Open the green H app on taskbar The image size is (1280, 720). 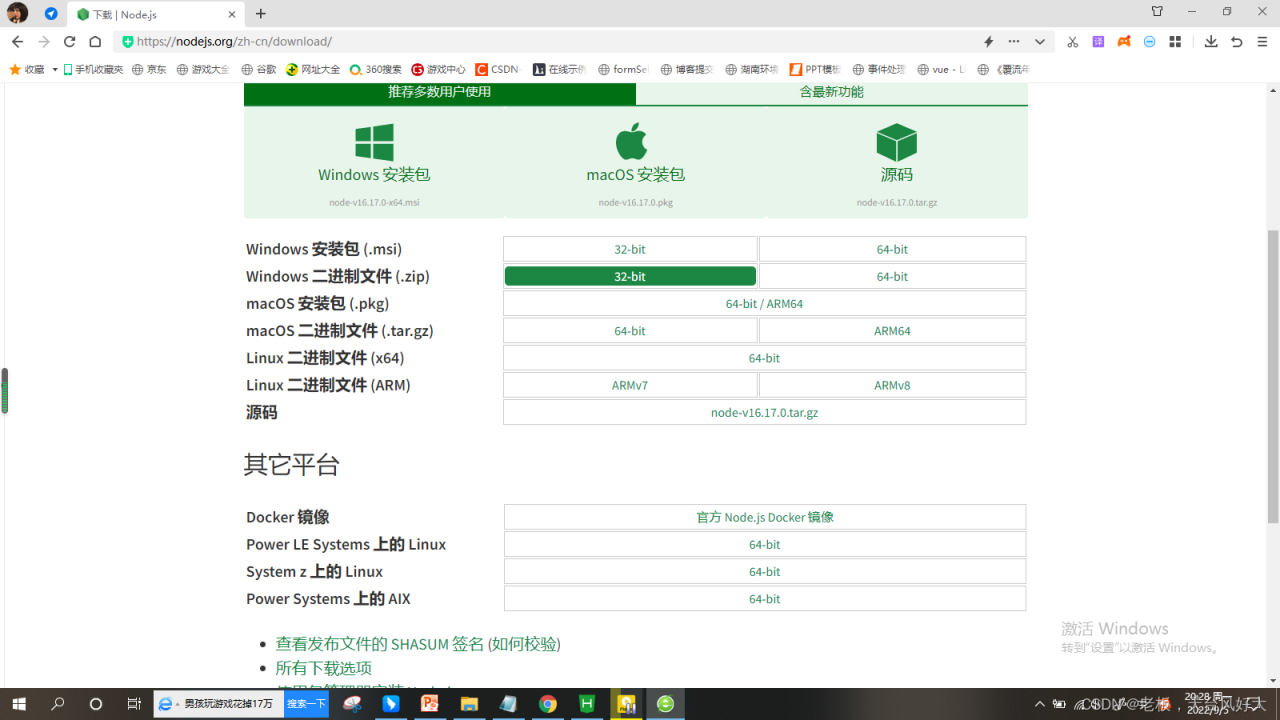pos(587,704)
